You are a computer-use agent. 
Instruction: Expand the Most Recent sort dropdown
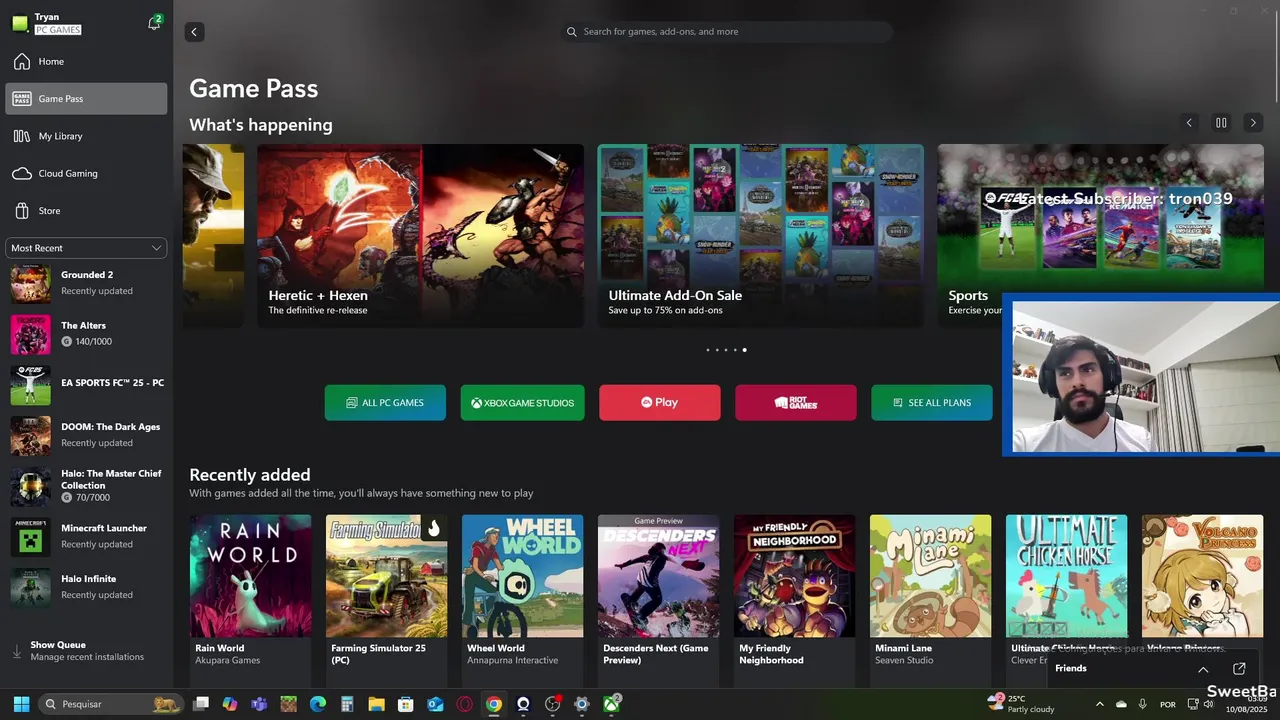point(86,248)
